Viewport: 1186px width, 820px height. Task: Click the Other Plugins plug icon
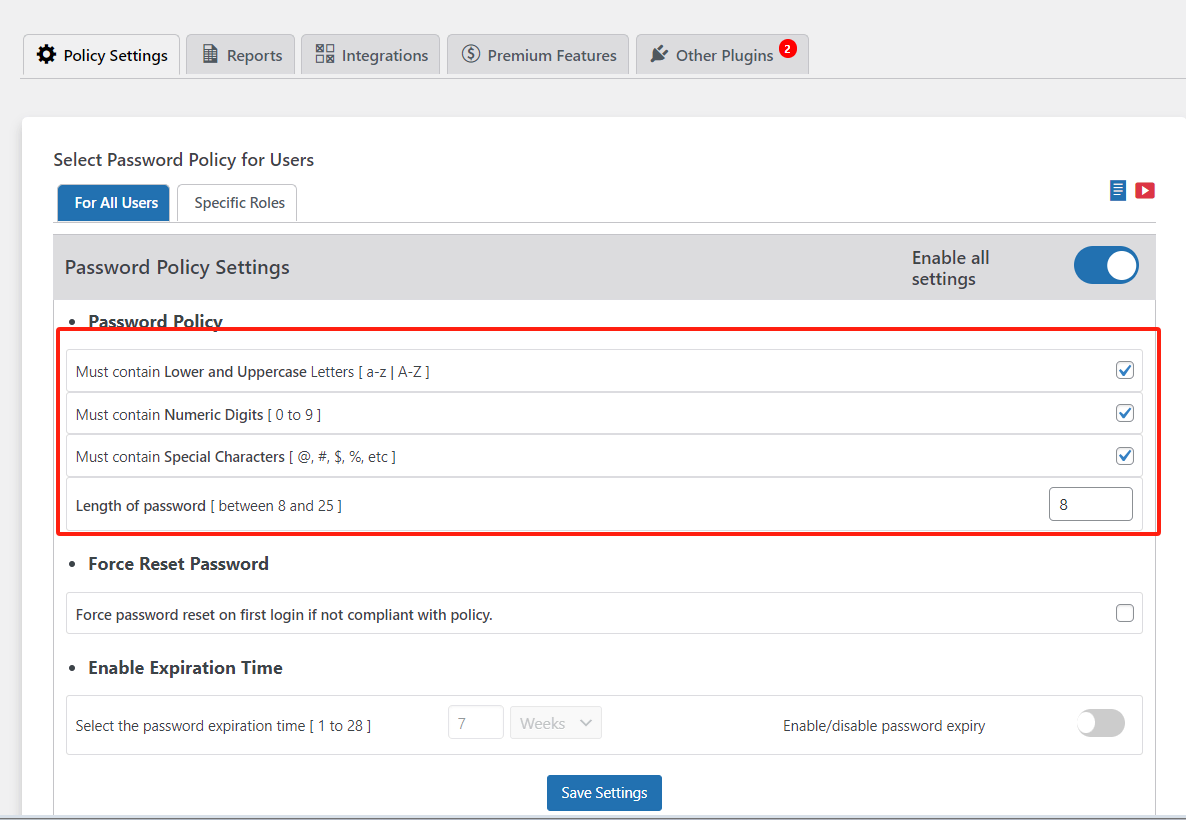659,55
